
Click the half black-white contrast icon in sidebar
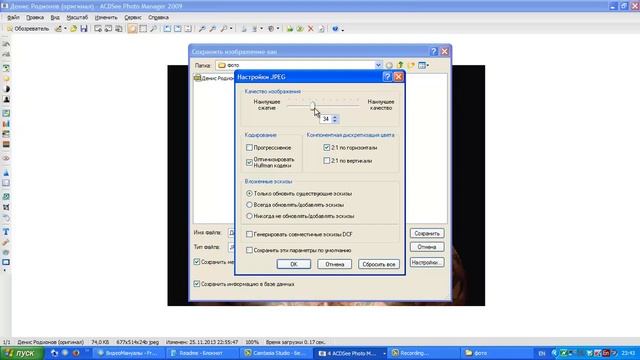[6, 89]
